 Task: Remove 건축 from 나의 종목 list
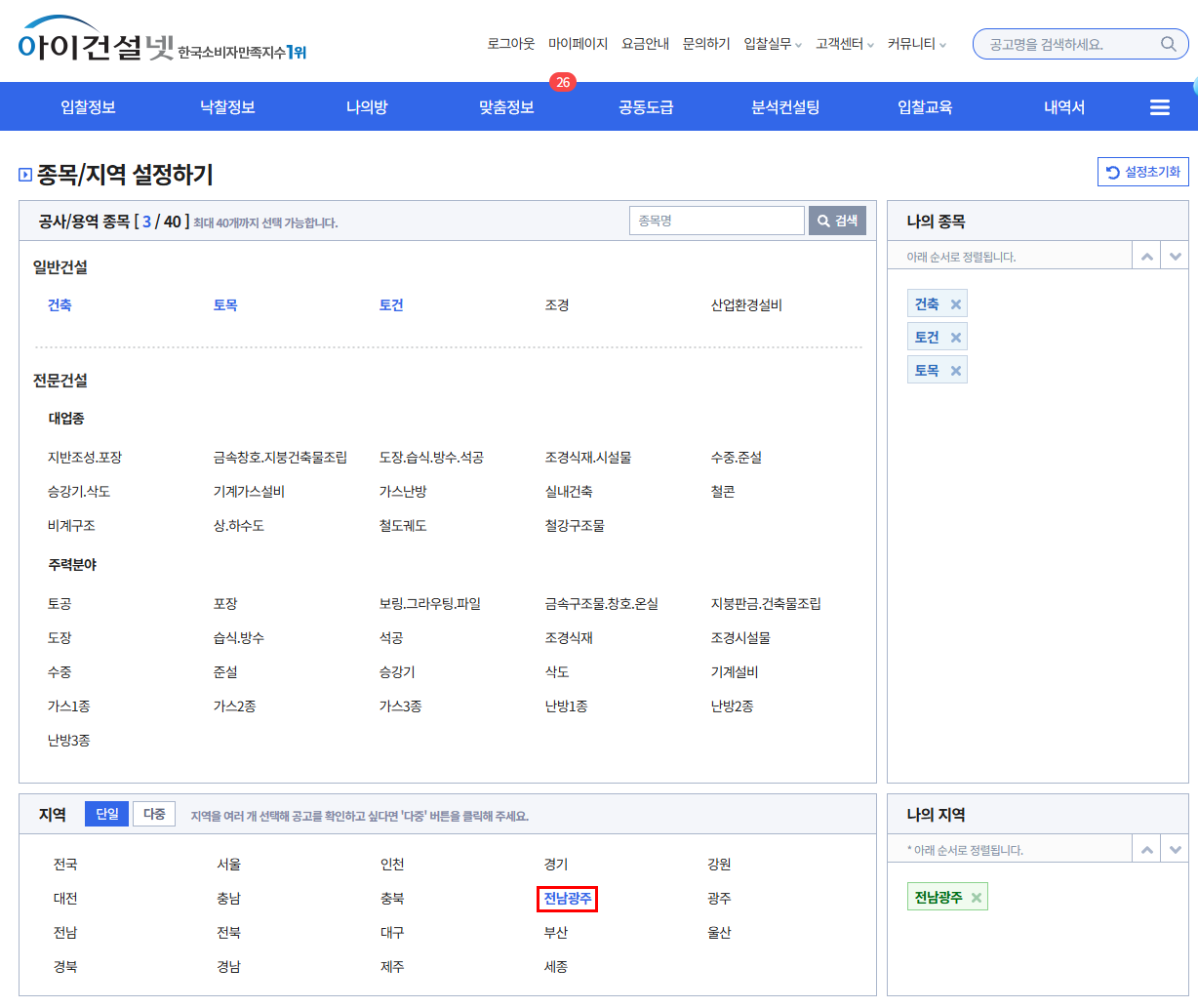[956, 304]
